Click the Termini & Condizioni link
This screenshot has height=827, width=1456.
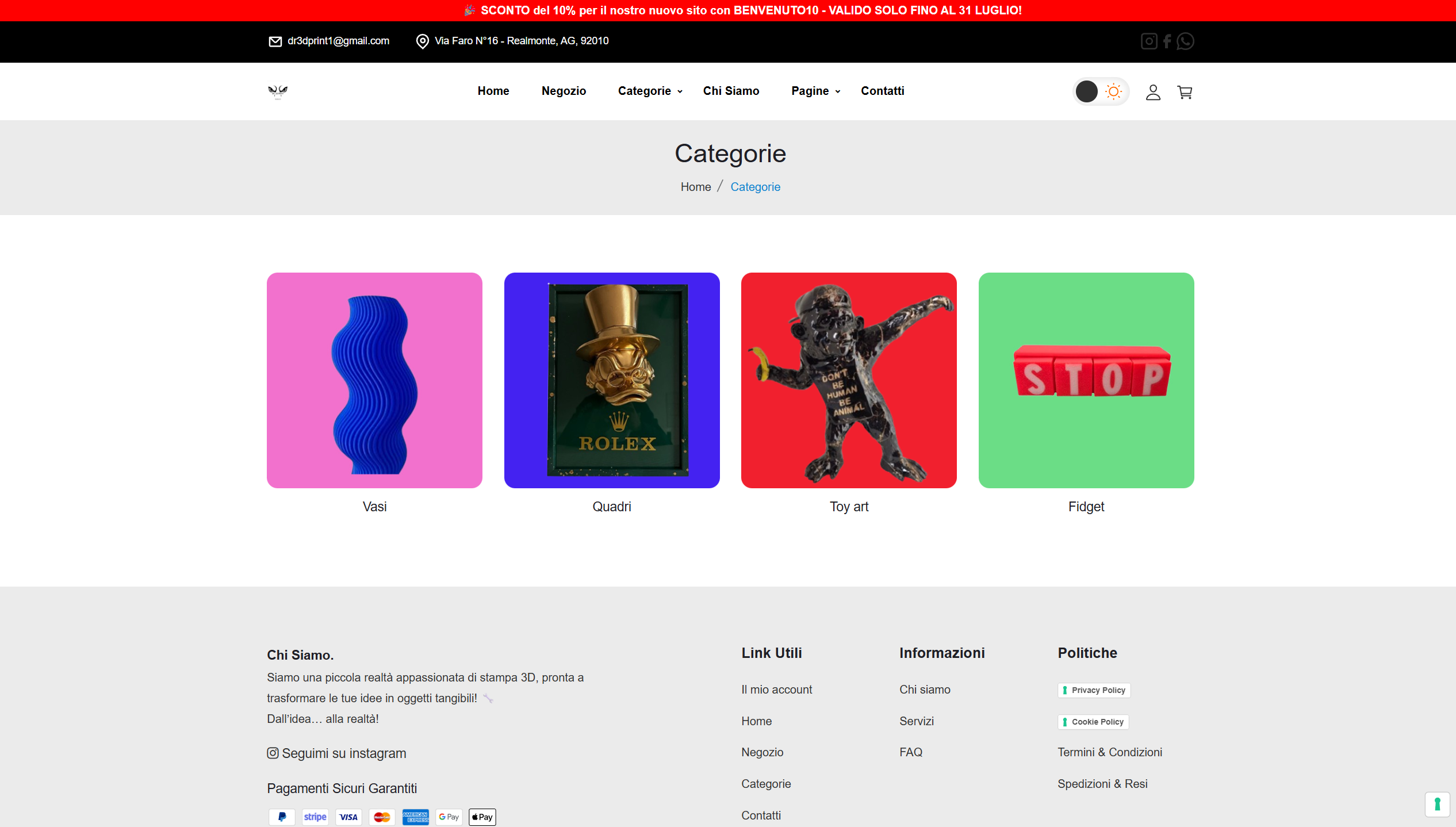(1110, 752)
